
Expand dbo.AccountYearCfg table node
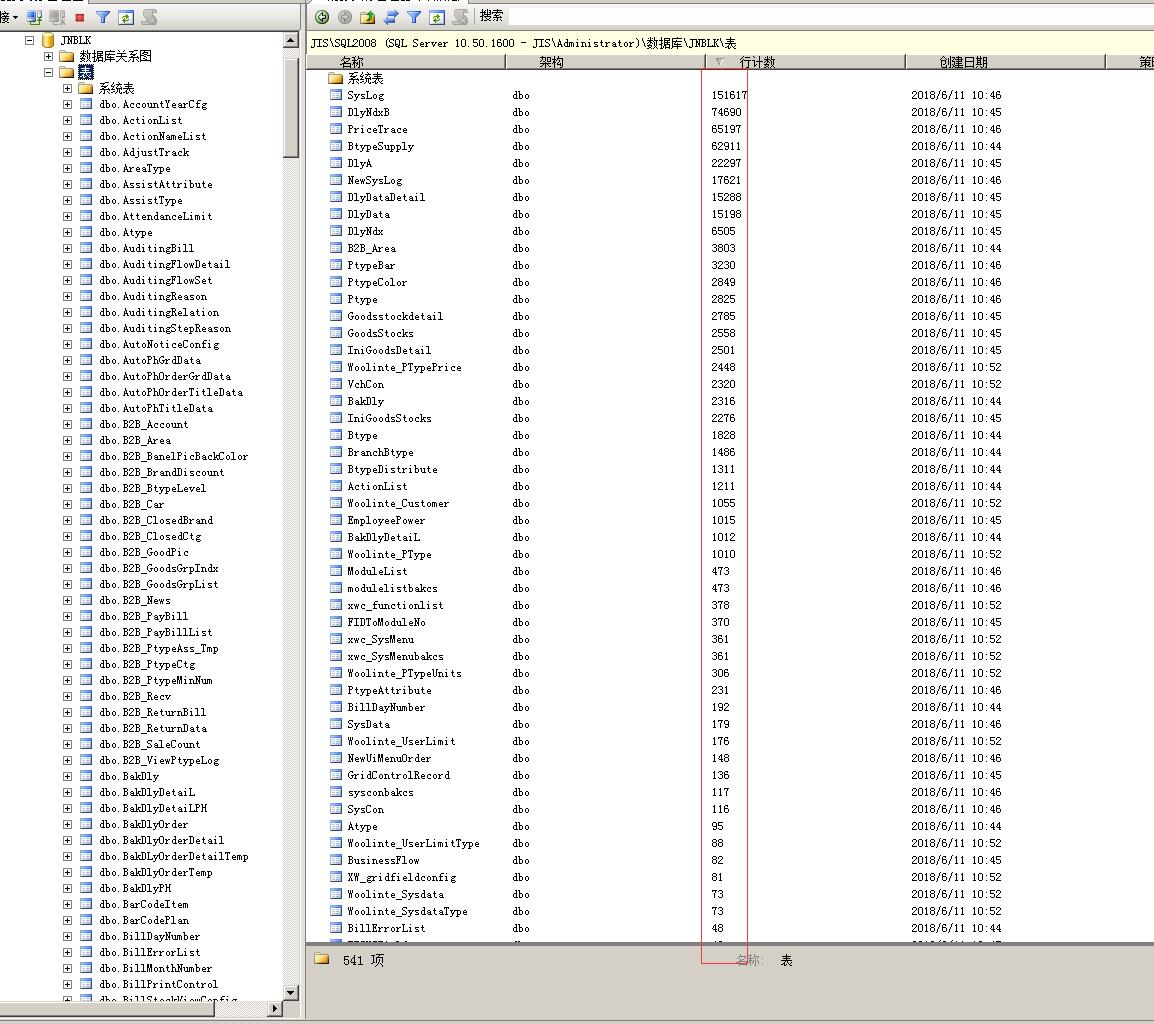(x=67, y=105)
